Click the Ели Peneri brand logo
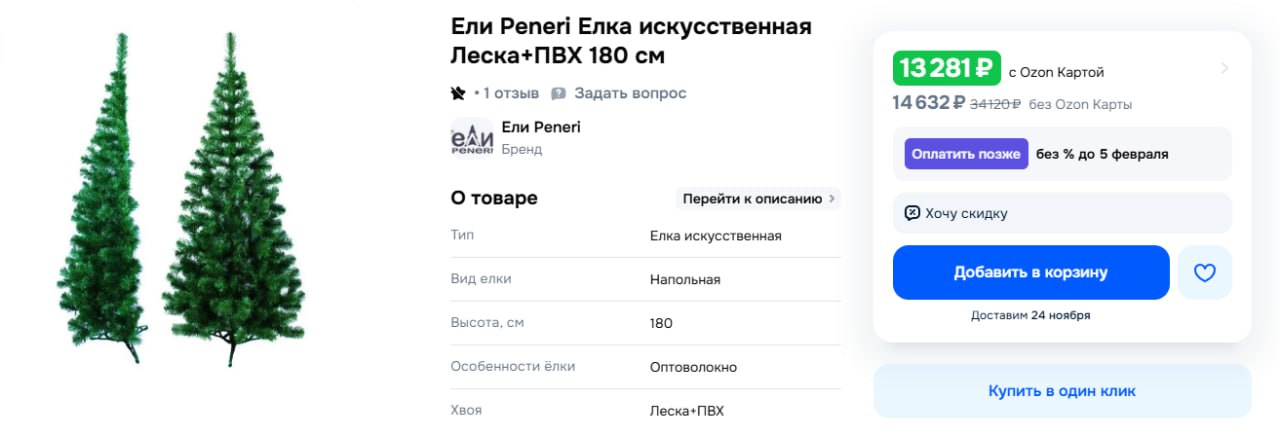 (472, 138)
